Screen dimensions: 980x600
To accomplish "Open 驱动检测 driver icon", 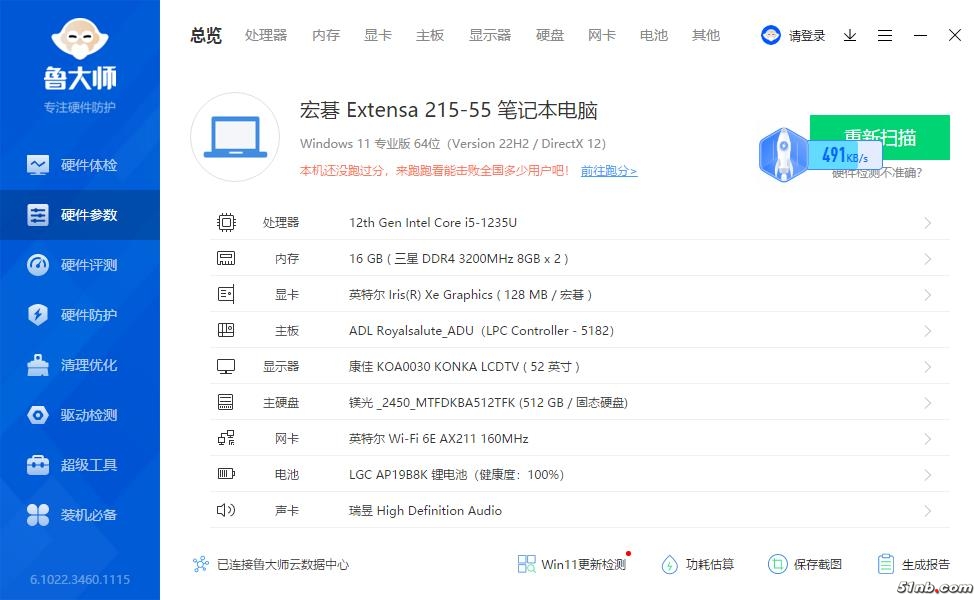I will pyautogui.click(x=38, y=415).
